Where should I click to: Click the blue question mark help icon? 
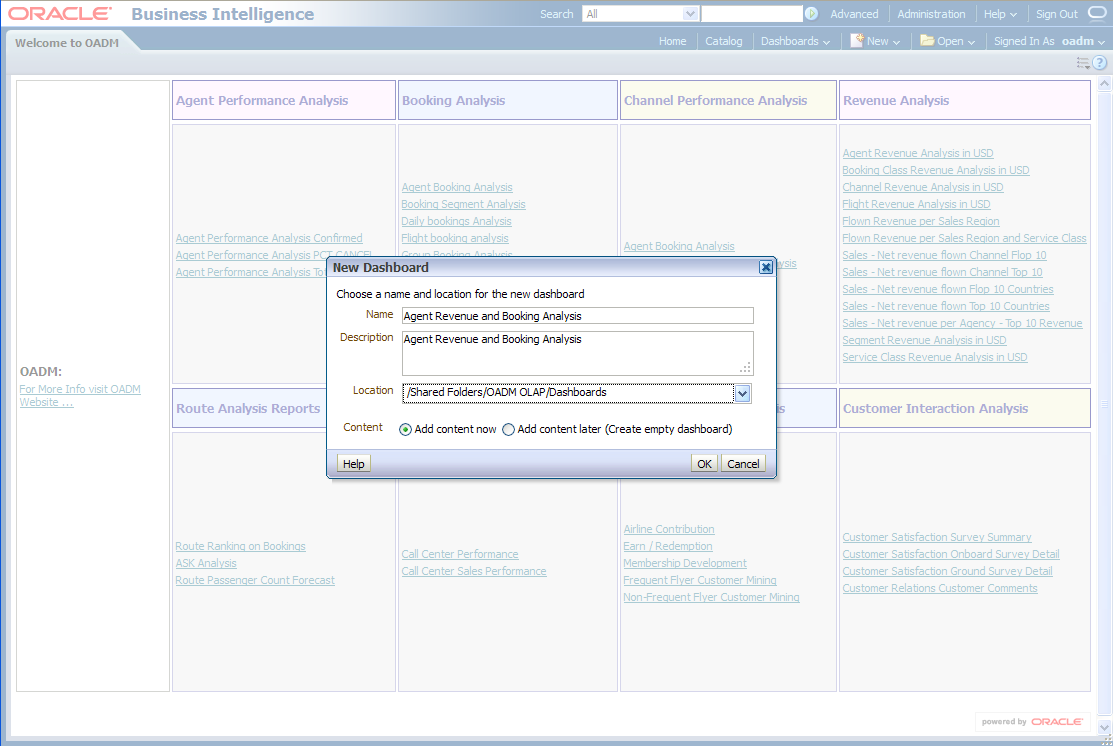[1099, 63]
